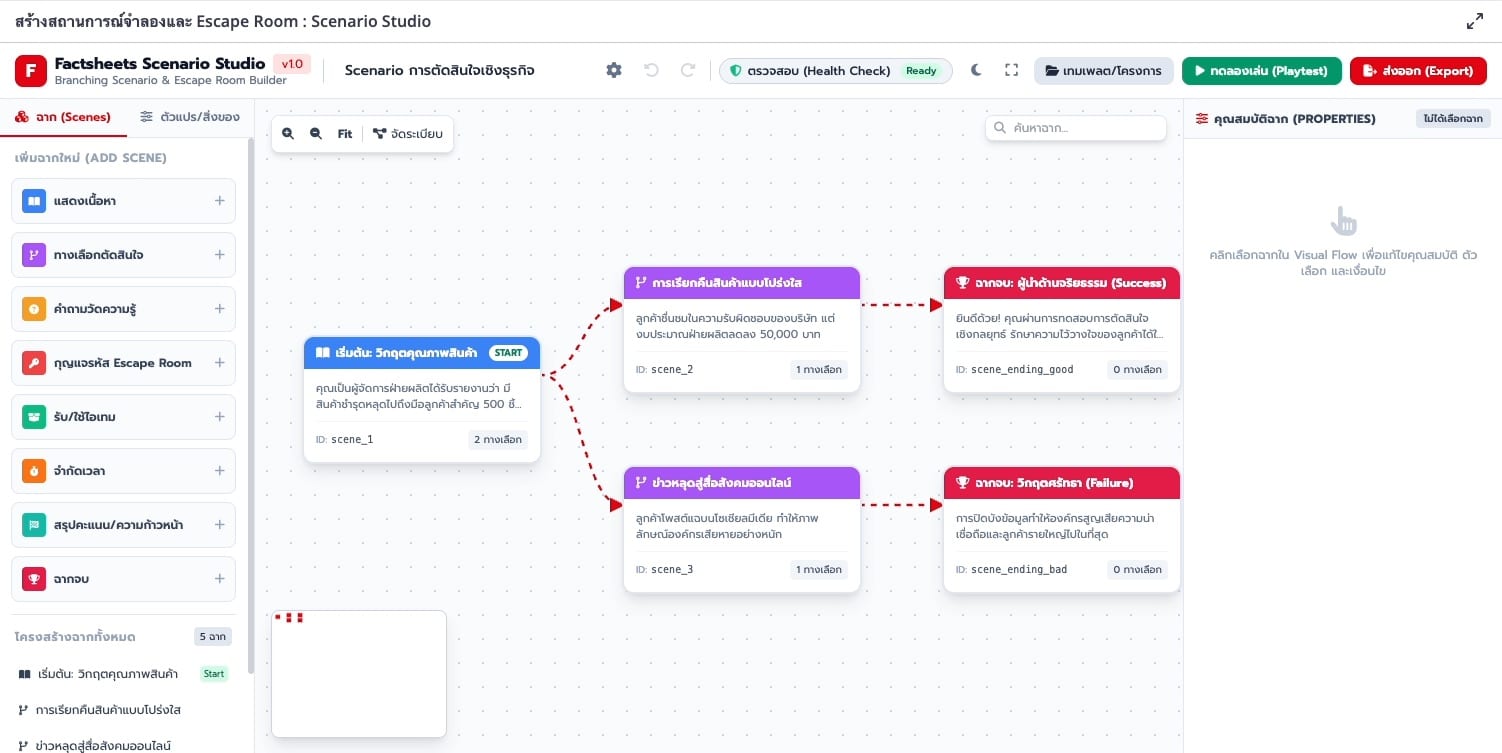Image resolution: width=1502 pixels, height=753 pixels.
Task: Auto-arrange nodes with จัดระเบียบ button
Action: tap(408, 133)
